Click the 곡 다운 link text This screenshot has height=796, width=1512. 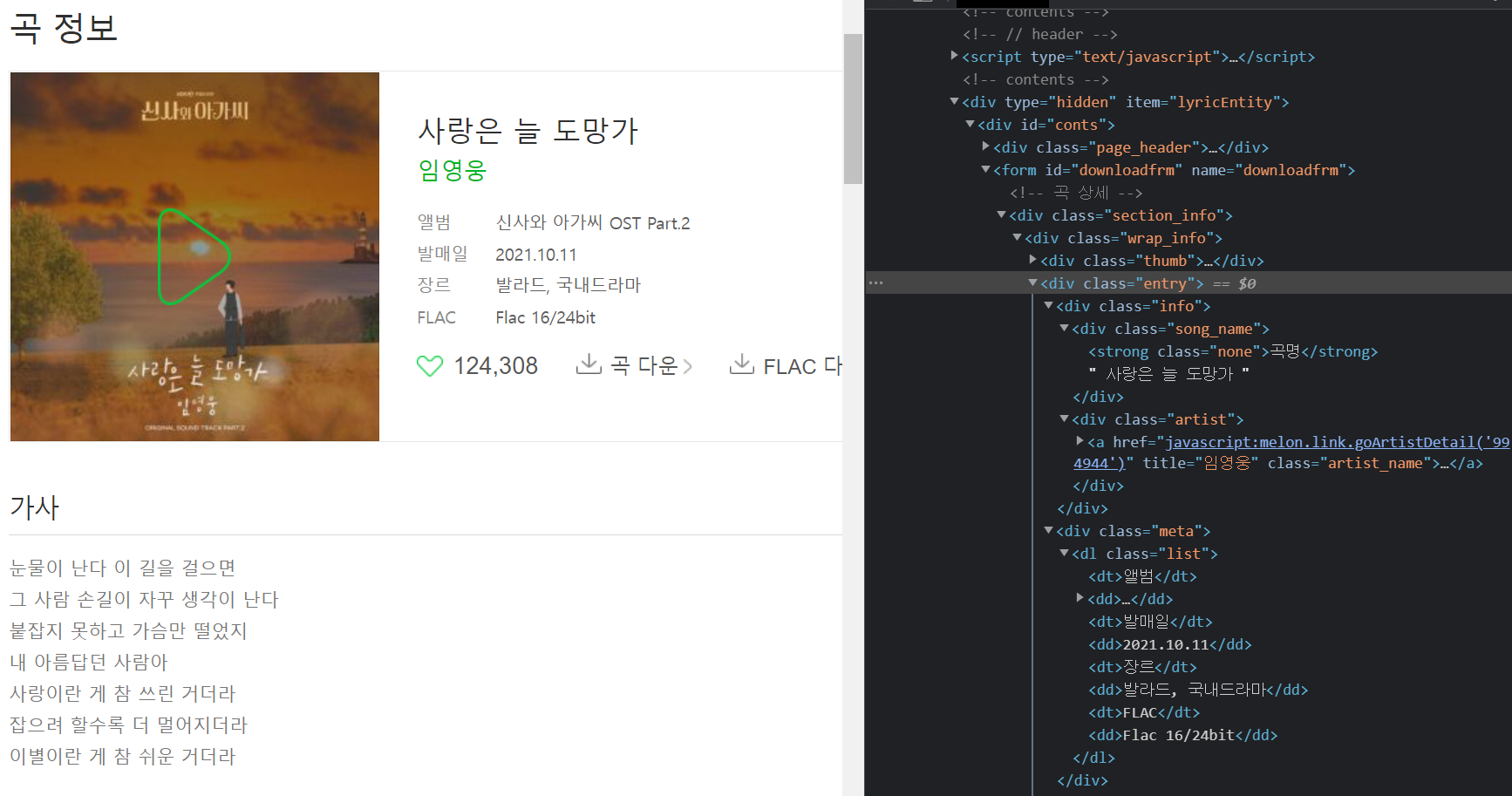[644, 366]
